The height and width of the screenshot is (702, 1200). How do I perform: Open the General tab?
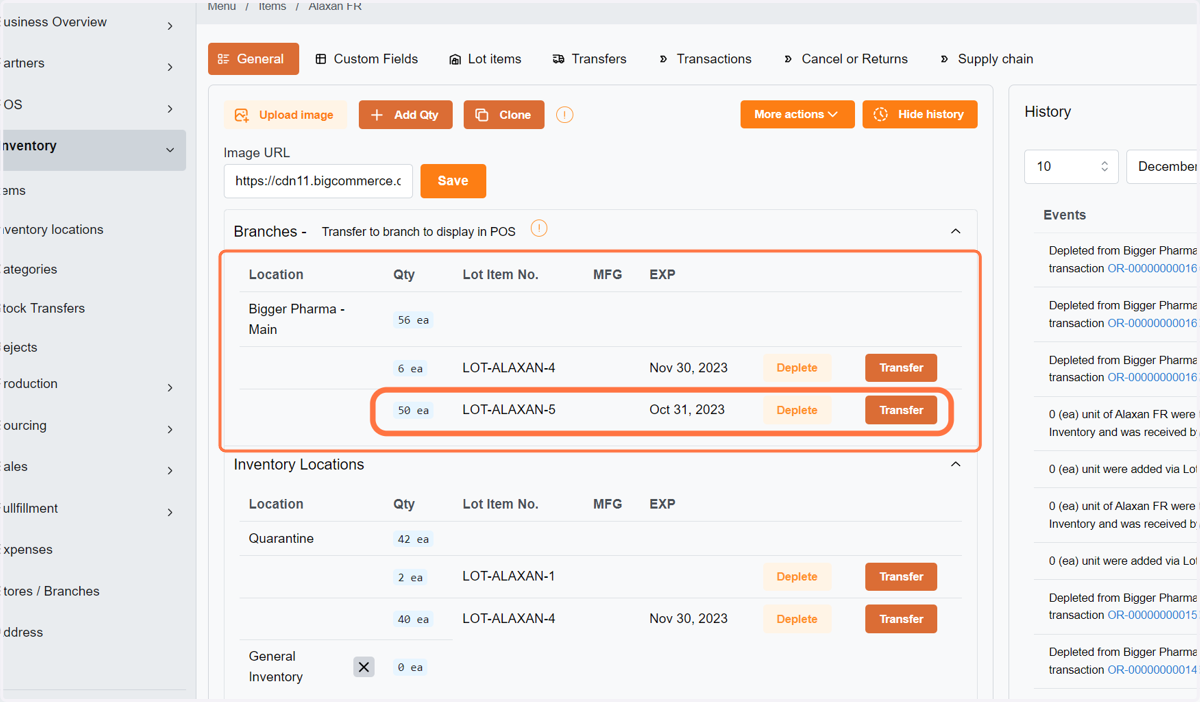click(253, 59)
